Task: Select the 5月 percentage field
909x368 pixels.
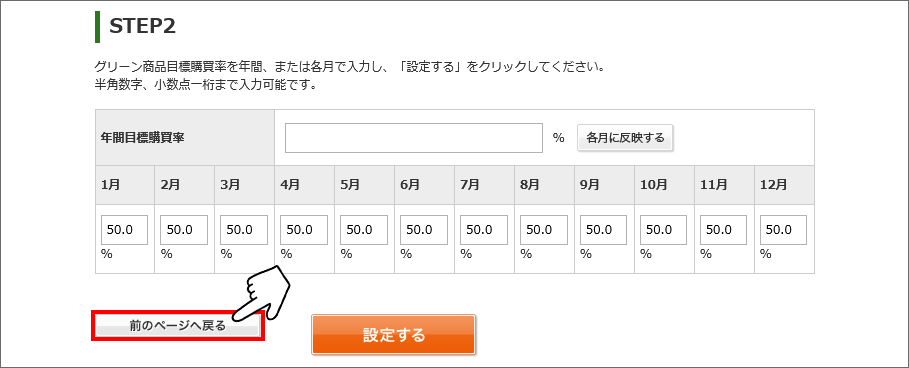Action: 364,230
